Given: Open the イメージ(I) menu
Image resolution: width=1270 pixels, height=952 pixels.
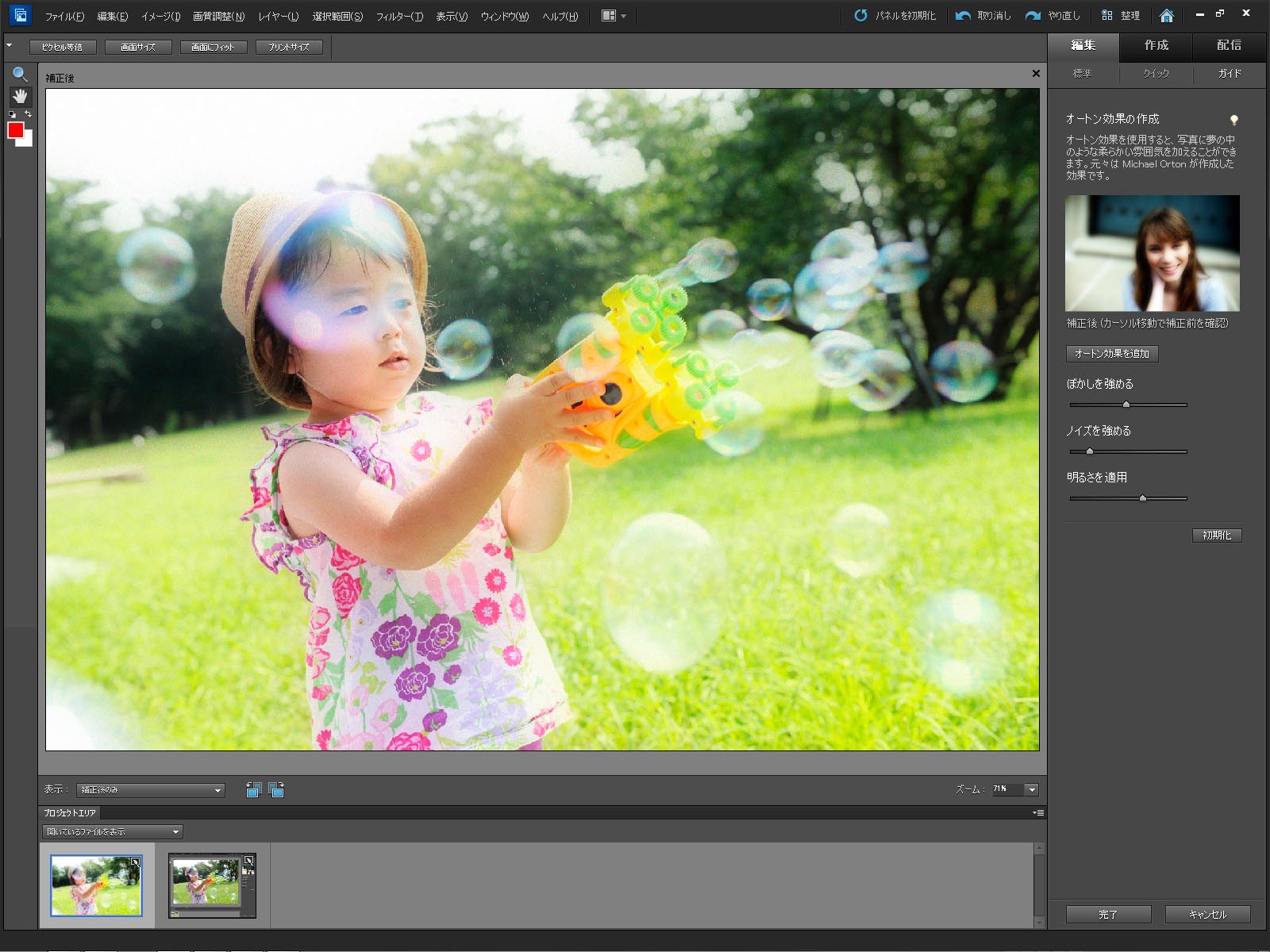Looking at the screenshot, I should [160, 16].
